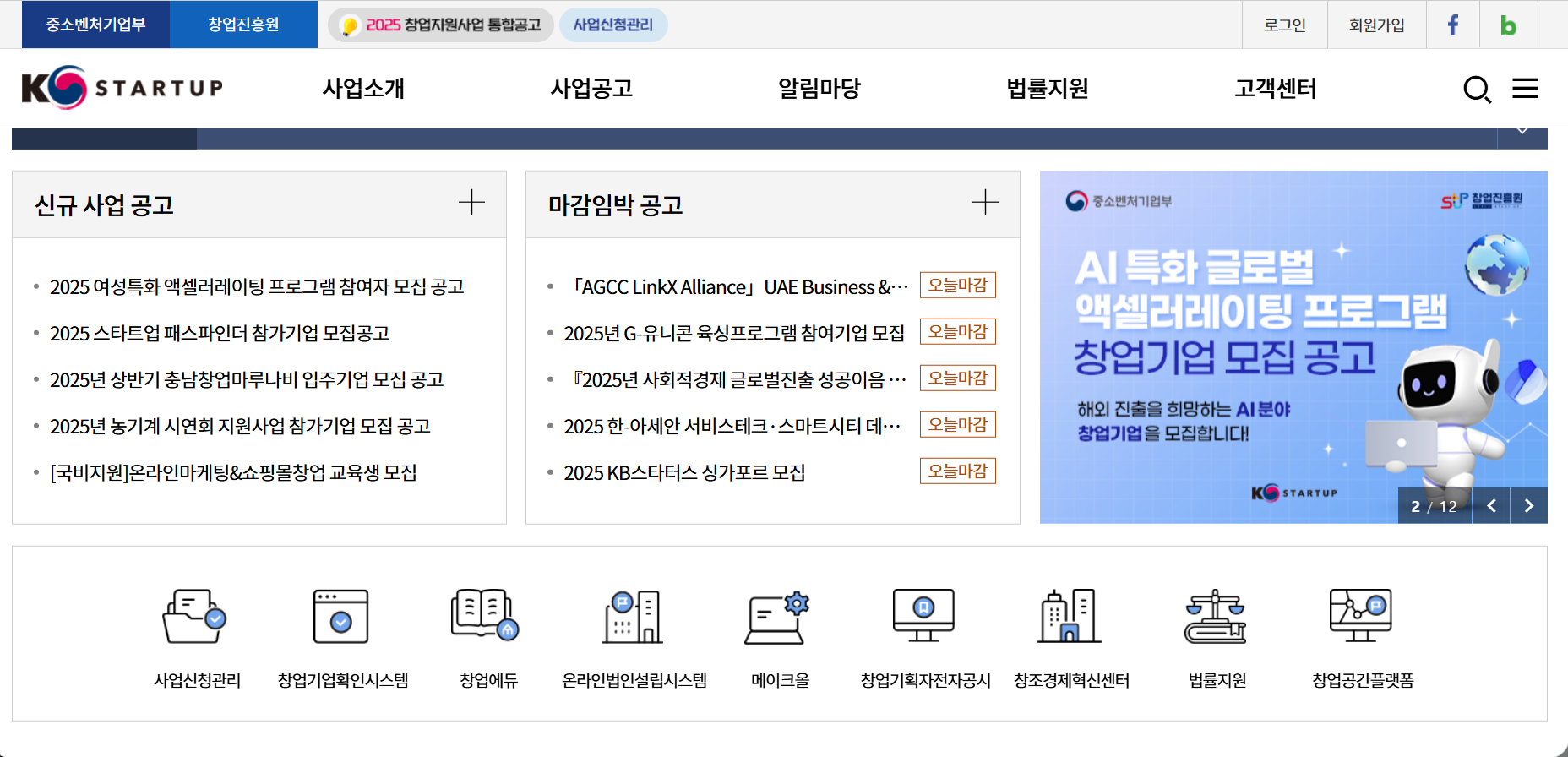Expand 마감임박 공고 with plus icon
The image size is (1568, 757).
point(985,203)
